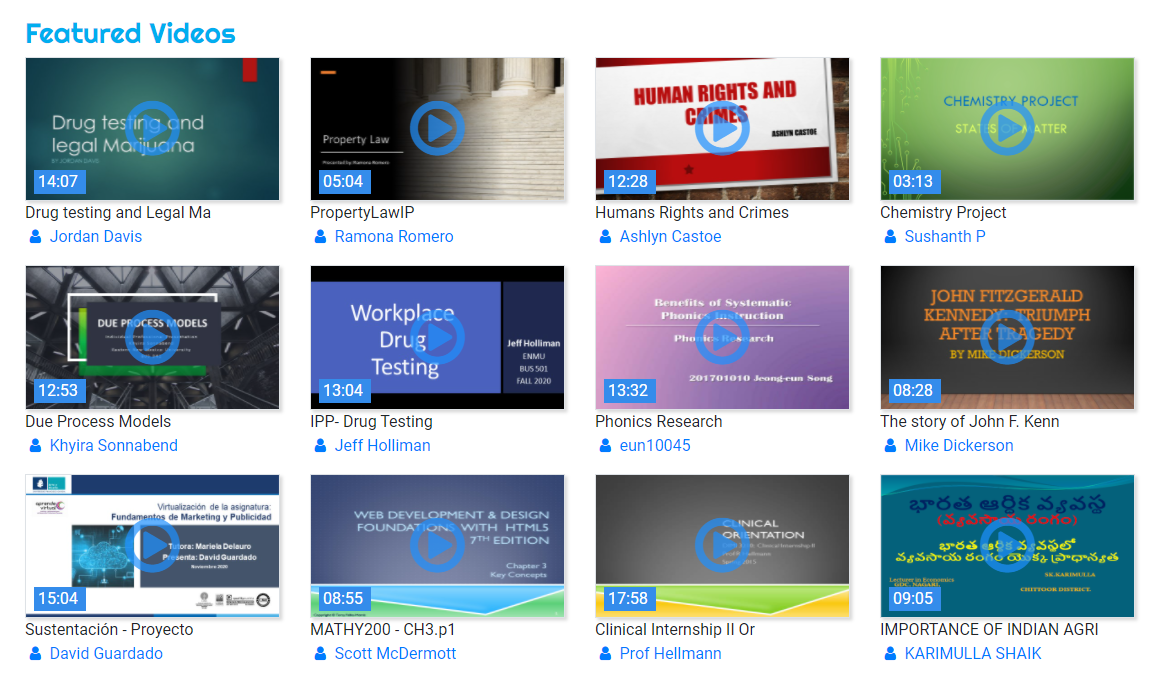Click the user icon beside Prof Hellmann
The image size is (1157, 684).
point(605,654)
